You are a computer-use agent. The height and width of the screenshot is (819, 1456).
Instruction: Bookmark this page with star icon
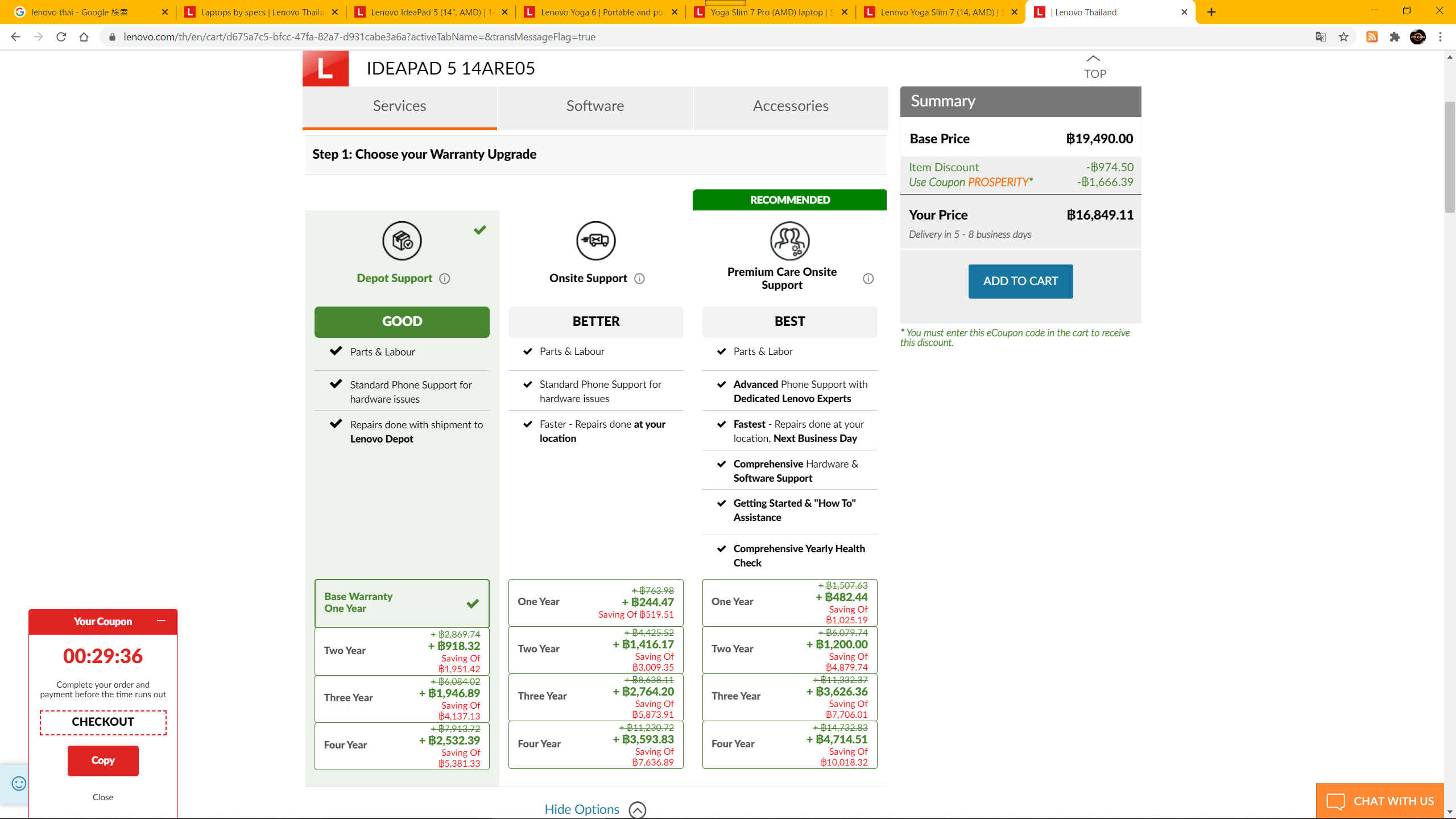click(x=1343, y=37)
